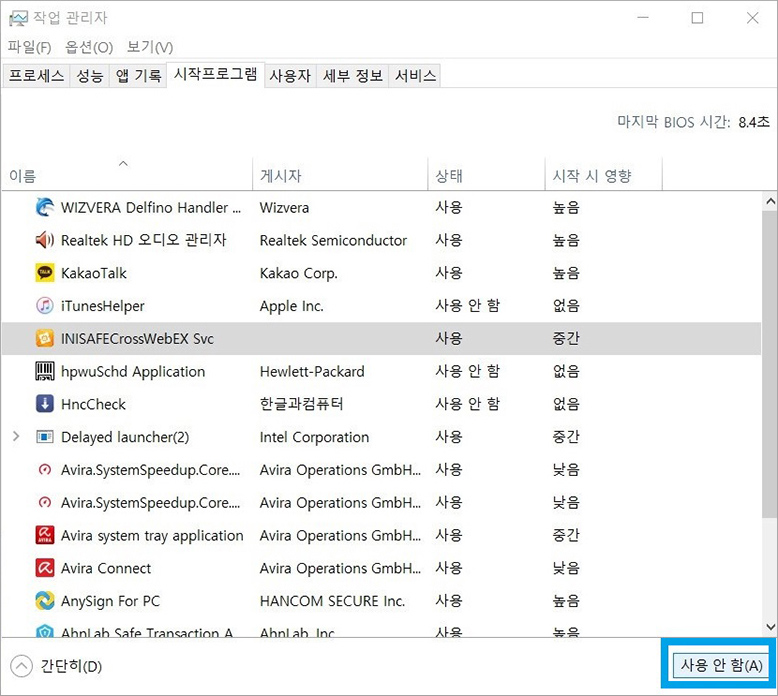This screenshot has height=696, width=778.
Task: Click the Task Manager title bar icon
Action: [x=18, y=18]
